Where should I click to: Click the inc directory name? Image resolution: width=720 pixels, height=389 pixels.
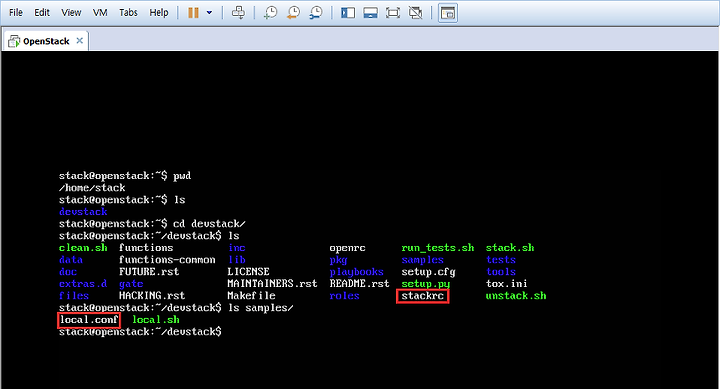pos(237,248)
